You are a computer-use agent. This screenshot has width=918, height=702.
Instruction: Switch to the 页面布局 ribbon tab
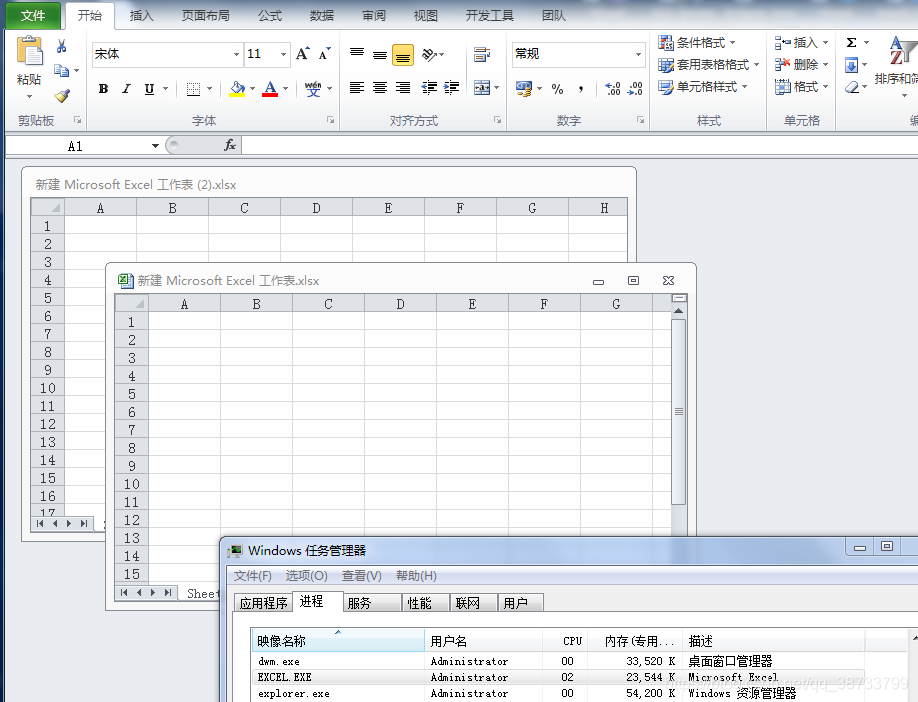pos(205,16)
